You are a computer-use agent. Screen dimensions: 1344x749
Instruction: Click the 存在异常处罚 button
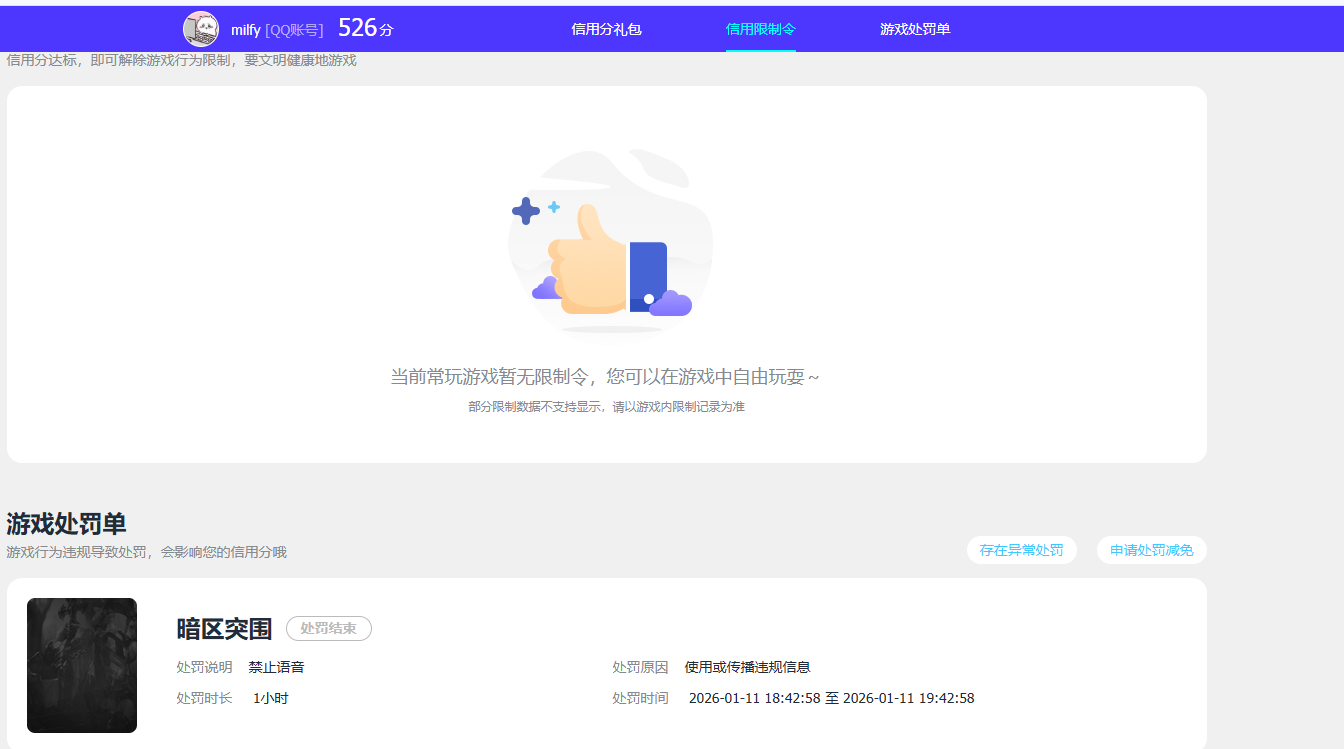tap(1022, 550)
